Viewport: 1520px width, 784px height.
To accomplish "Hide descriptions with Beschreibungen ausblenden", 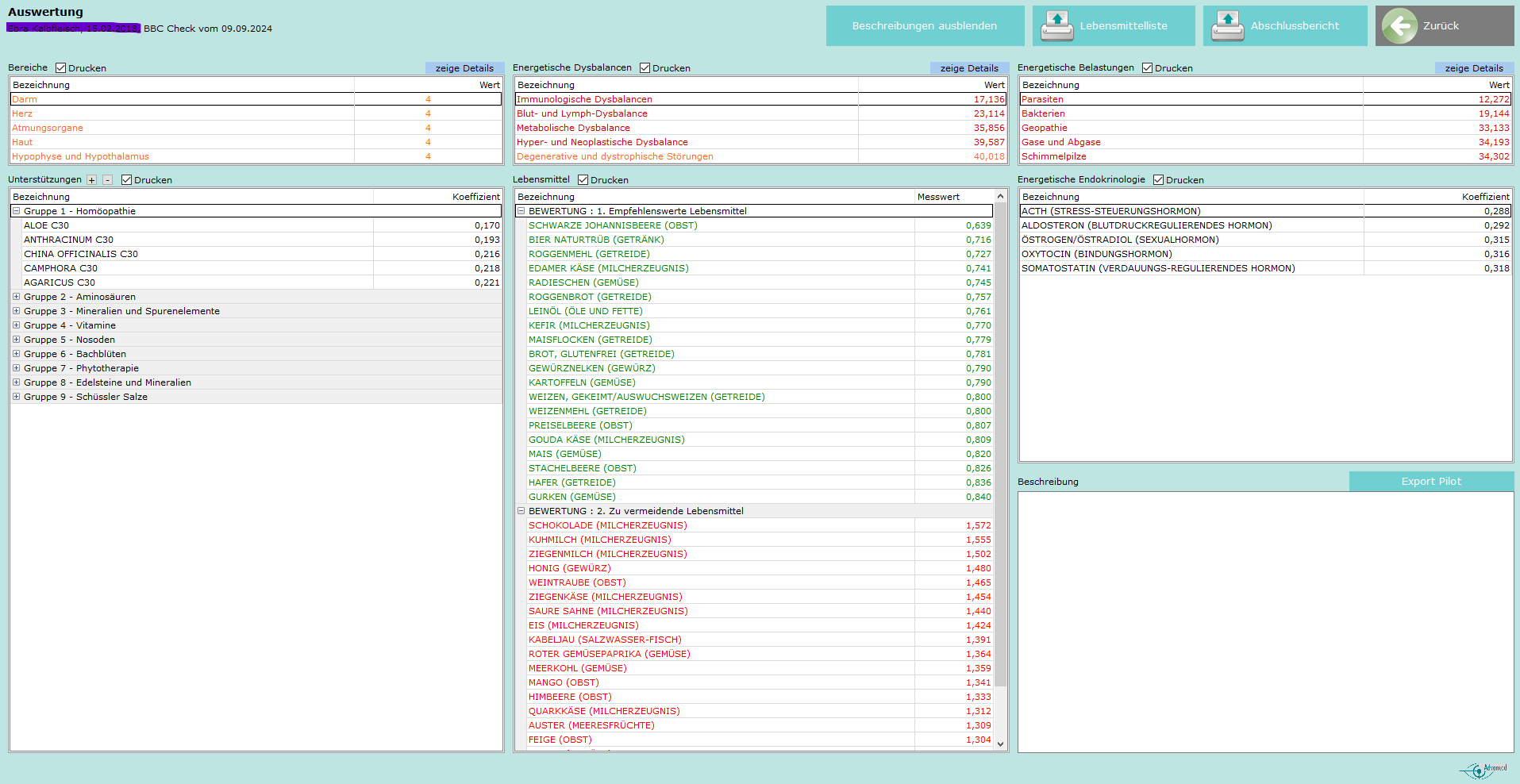I will tap(925, 25).
